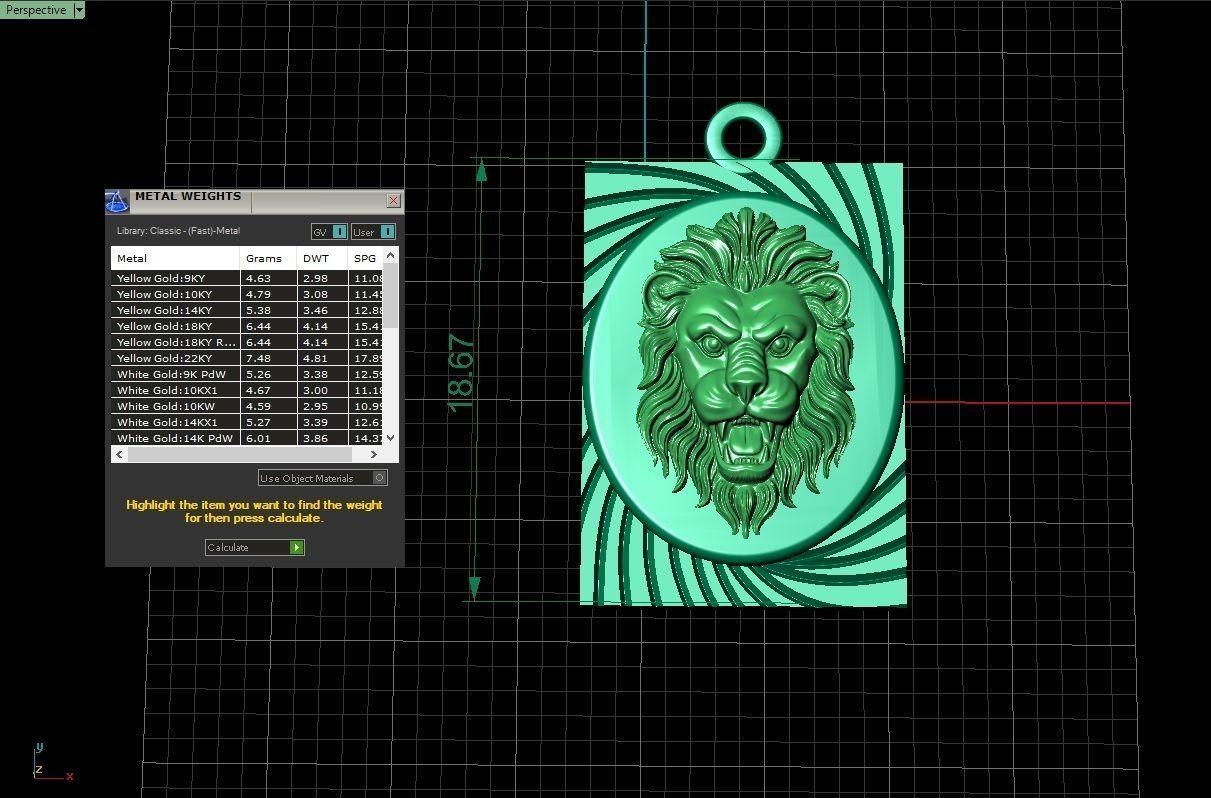Click the horizontal scroll right arrow
The image size is (1211, 798).
click(x=374, y=454)
